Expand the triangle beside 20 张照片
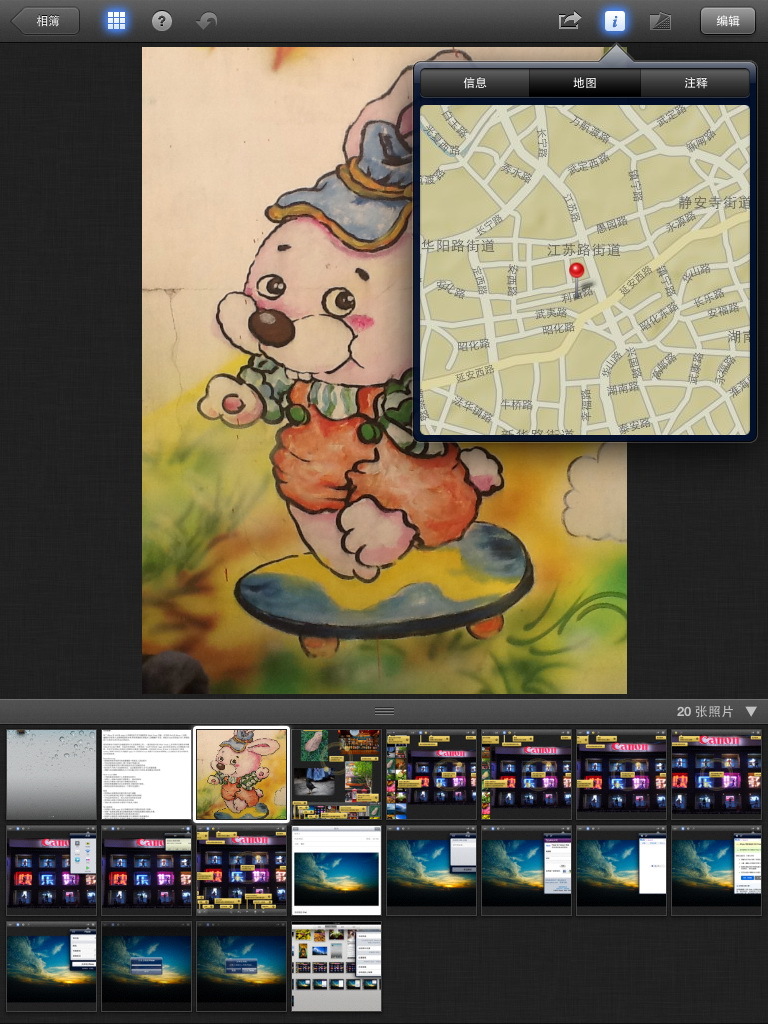768x1024 pixels. click(x=751, y=711)
